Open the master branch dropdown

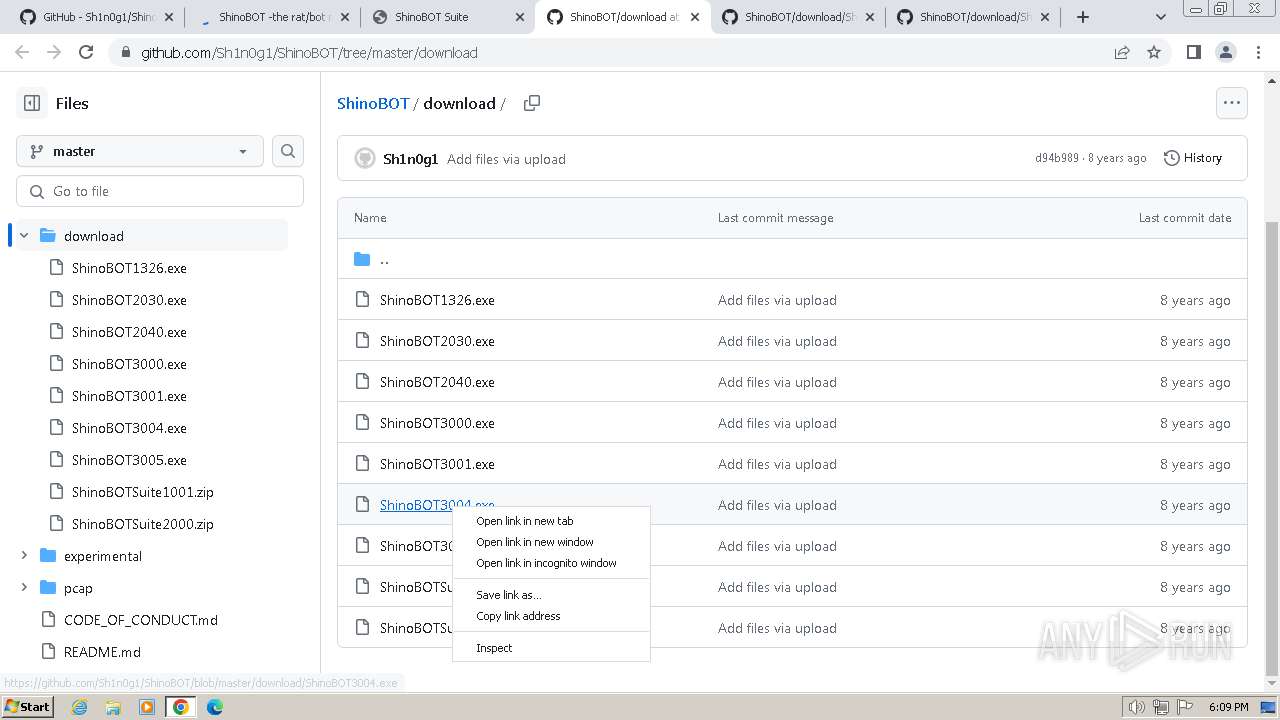140,151
